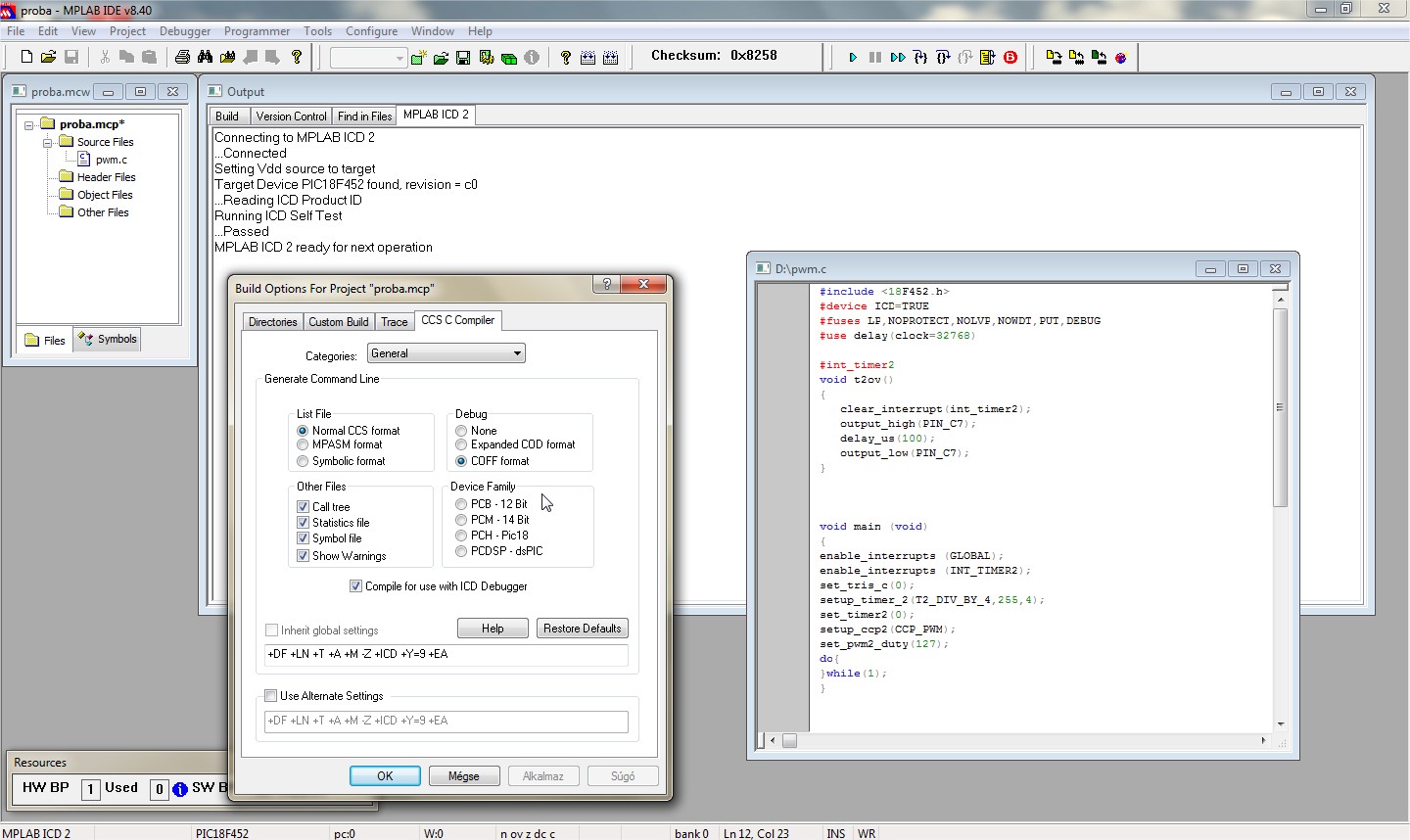Click the vertical scrollbar in pwm.c editor
This screenshot has width=1410, height=840.
[x=1280, y=407]
